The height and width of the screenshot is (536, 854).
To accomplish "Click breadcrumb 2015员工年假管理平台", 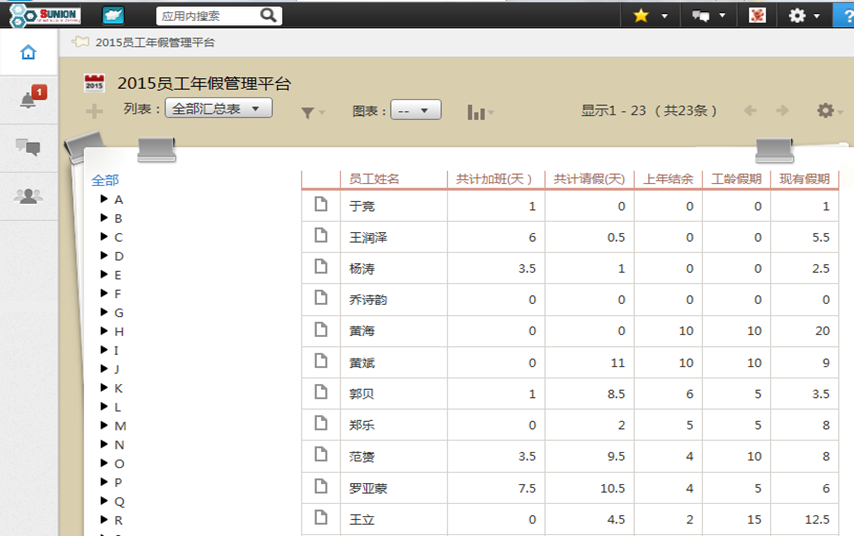I will pyautogui.click(x=155, y=42).
